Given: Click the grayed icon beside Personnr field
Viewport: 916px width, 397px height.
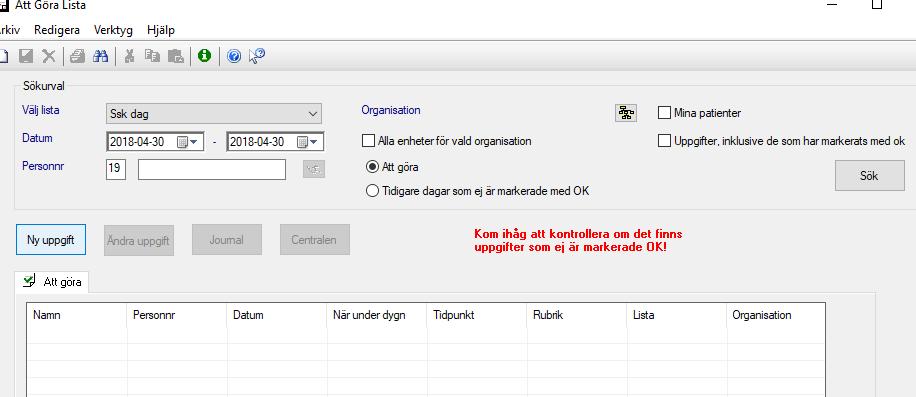Looking at the screenshot, I should (x=314, y=169).
